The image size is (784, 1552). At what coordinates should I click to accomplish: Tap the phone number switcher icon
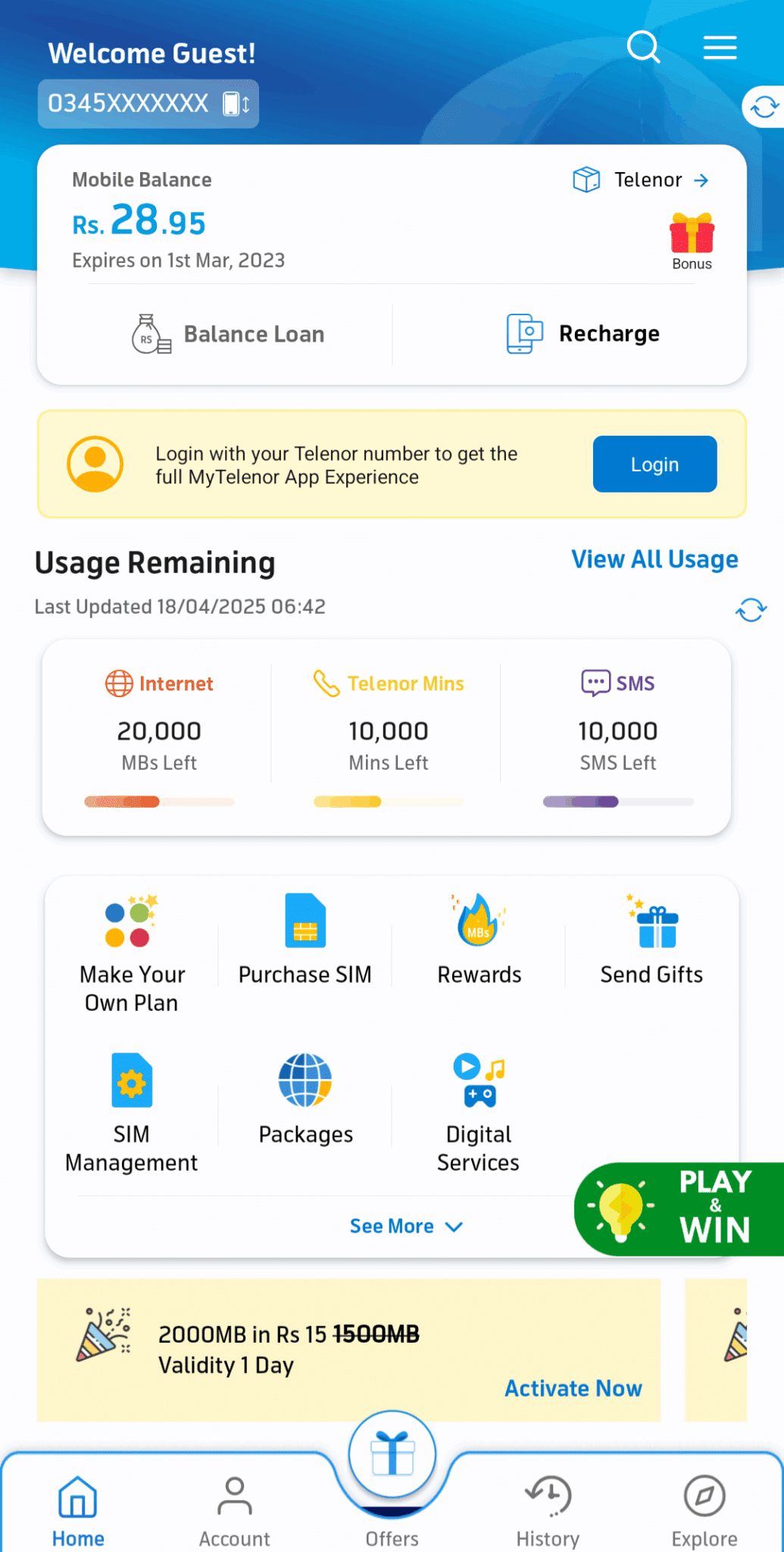236,103
